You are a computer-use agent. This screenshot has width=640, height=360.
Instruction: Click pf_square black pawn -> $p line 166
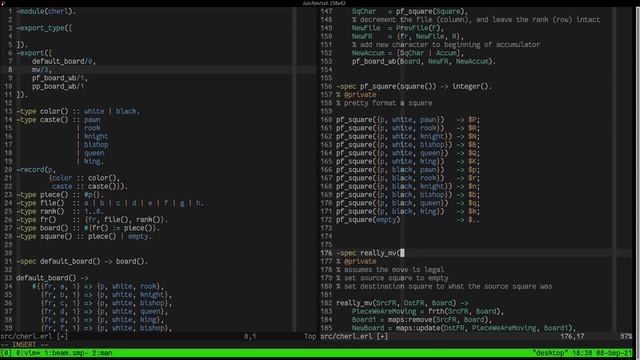click(408, 170)
